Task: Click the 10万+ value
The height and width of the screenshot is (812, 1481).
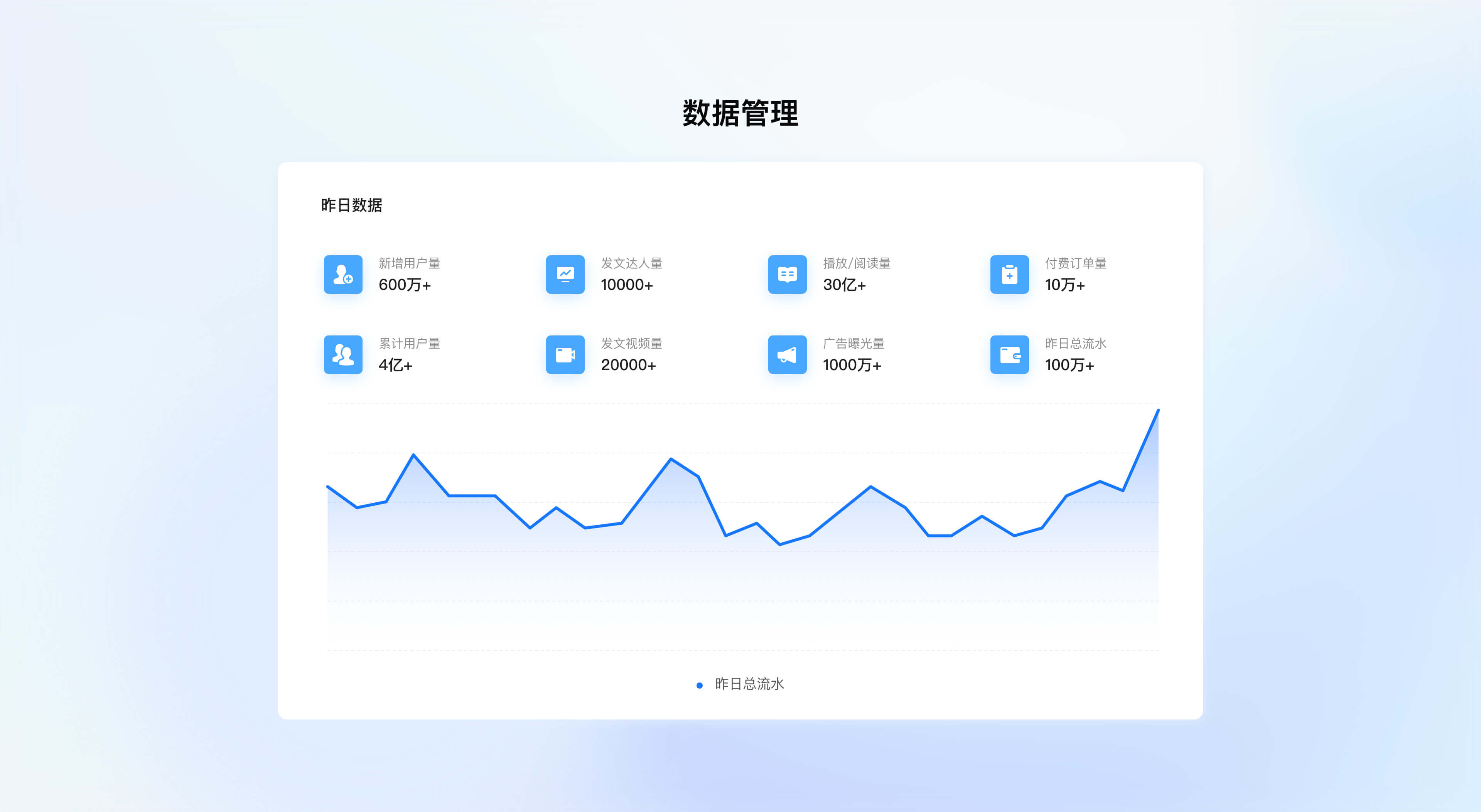Action: click(x=1065, y=285)
